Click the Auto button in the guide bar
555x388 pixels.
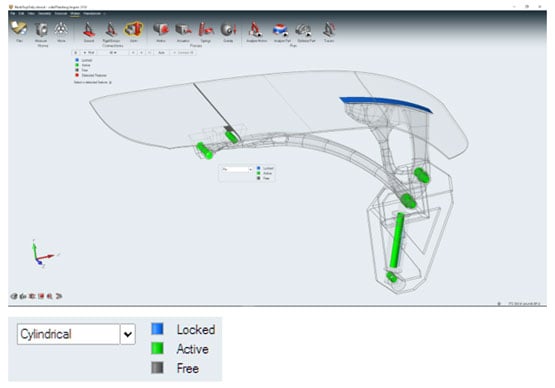click(x=161, y=53)
